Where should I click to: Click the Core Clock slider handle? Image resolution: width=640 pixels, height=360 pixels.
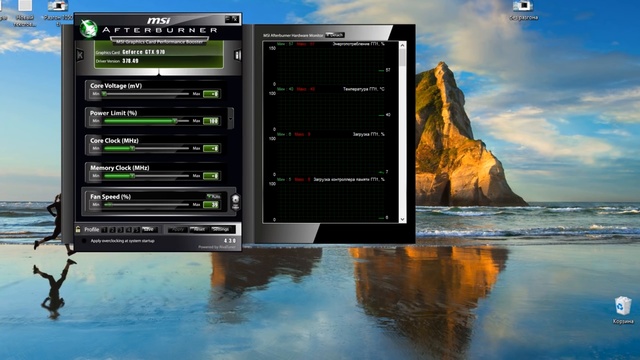pos(132,148)
